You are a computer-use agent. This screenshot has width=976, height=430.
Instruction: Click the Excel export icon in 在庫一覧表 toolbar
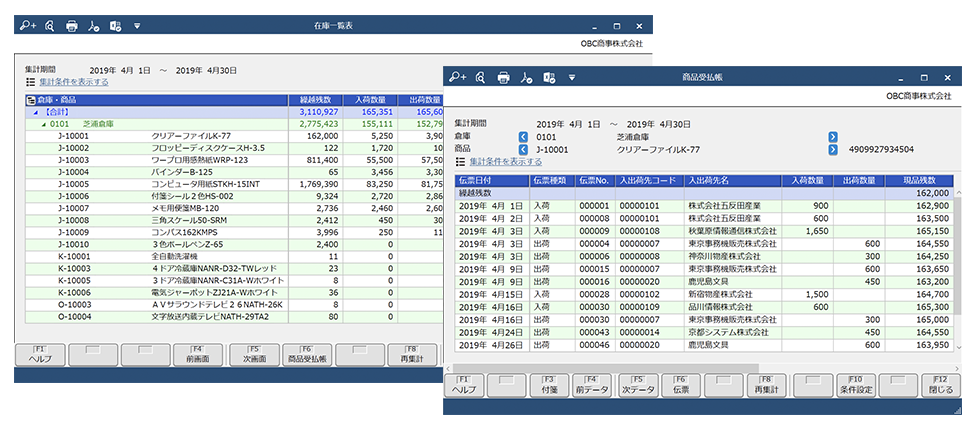[x=115, y=26]
